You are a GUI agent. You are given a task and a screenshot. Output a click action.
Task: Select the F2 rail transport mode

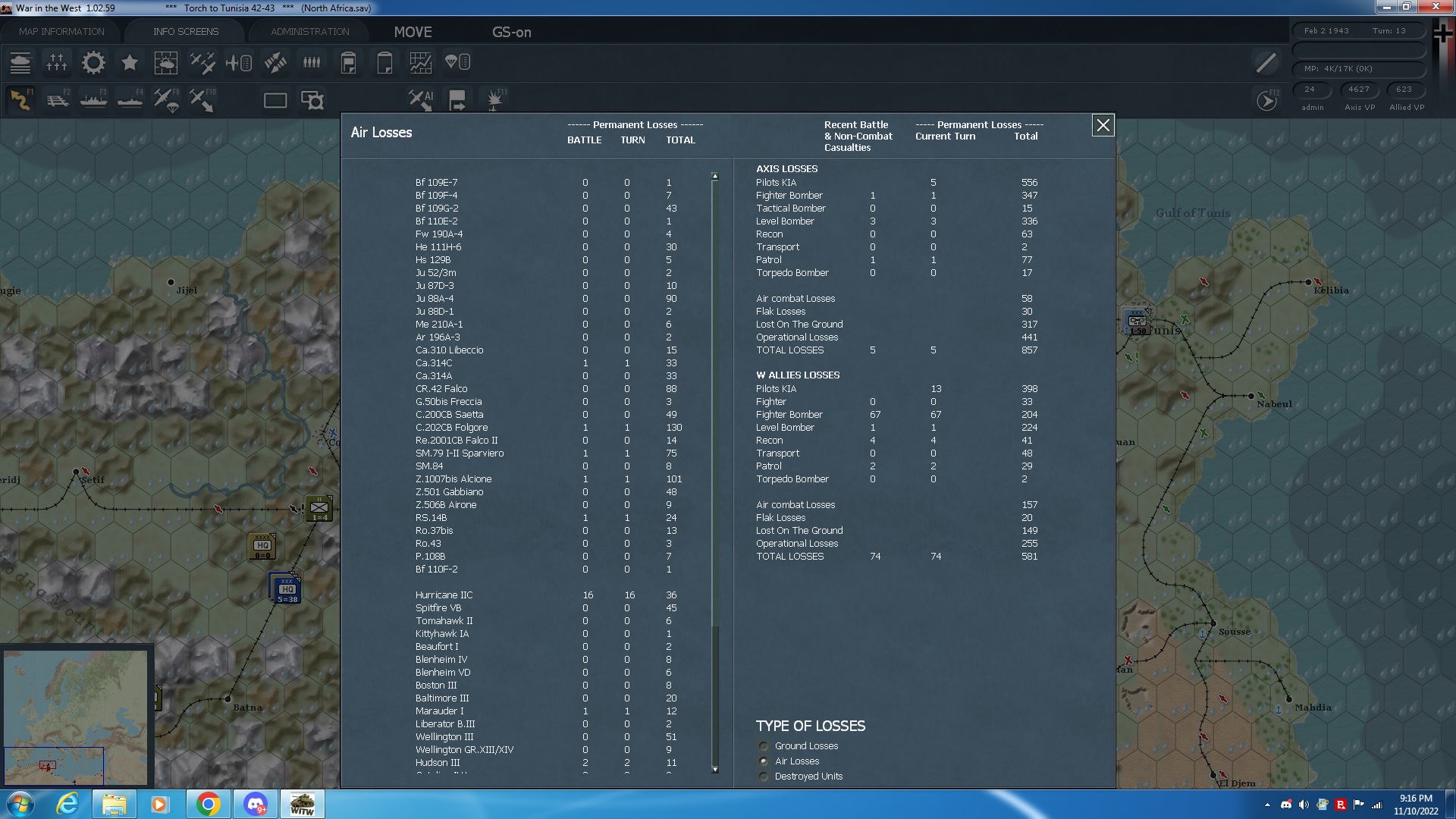tap(58, 99)
